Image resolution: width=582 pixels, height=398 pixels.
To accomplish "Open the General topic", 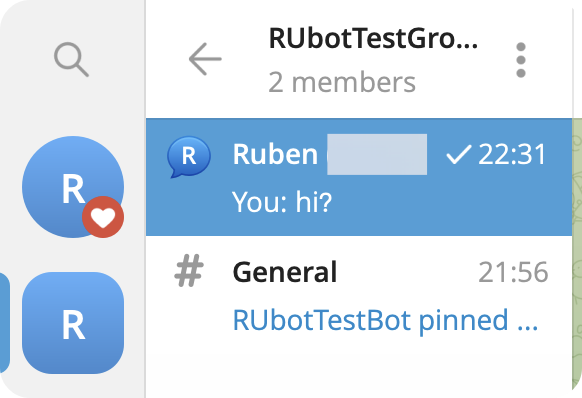I will coord(359,295).
